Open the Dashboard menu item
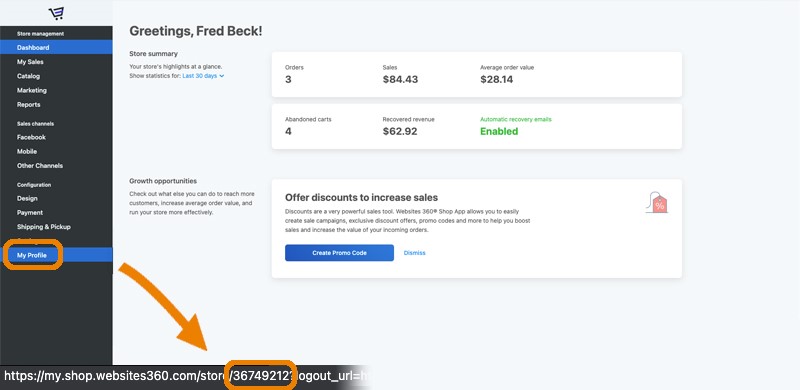800x390 pixels. click(56, 47)
